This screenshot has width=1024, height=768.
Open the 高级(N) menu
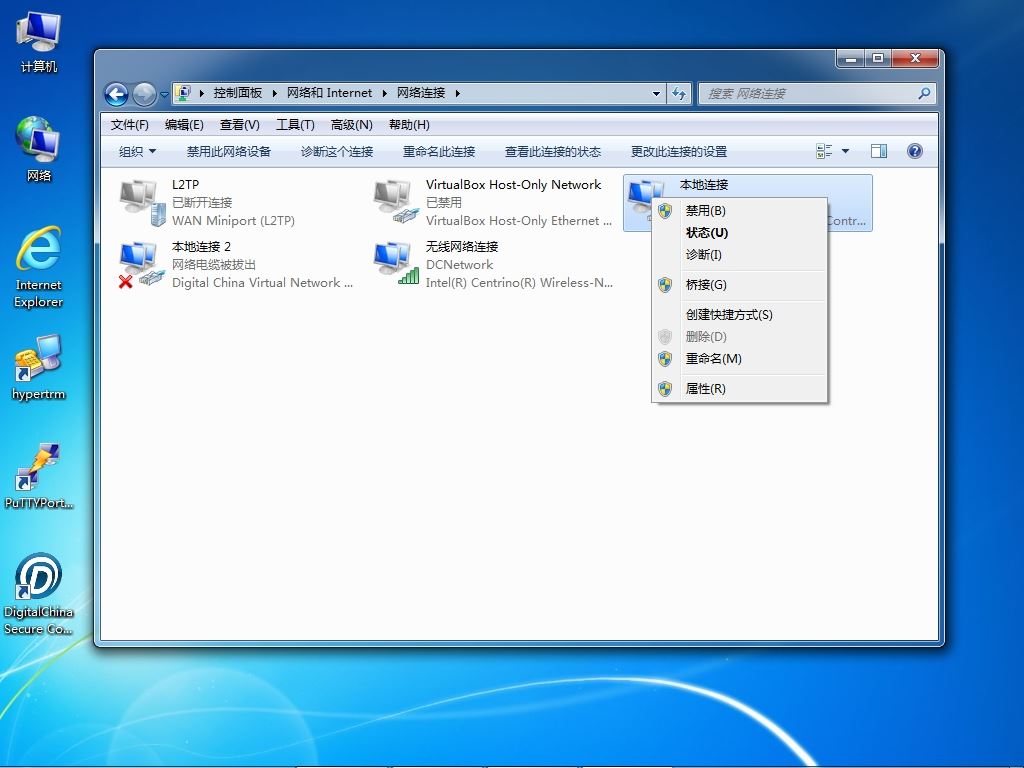[x=351, y=125]
